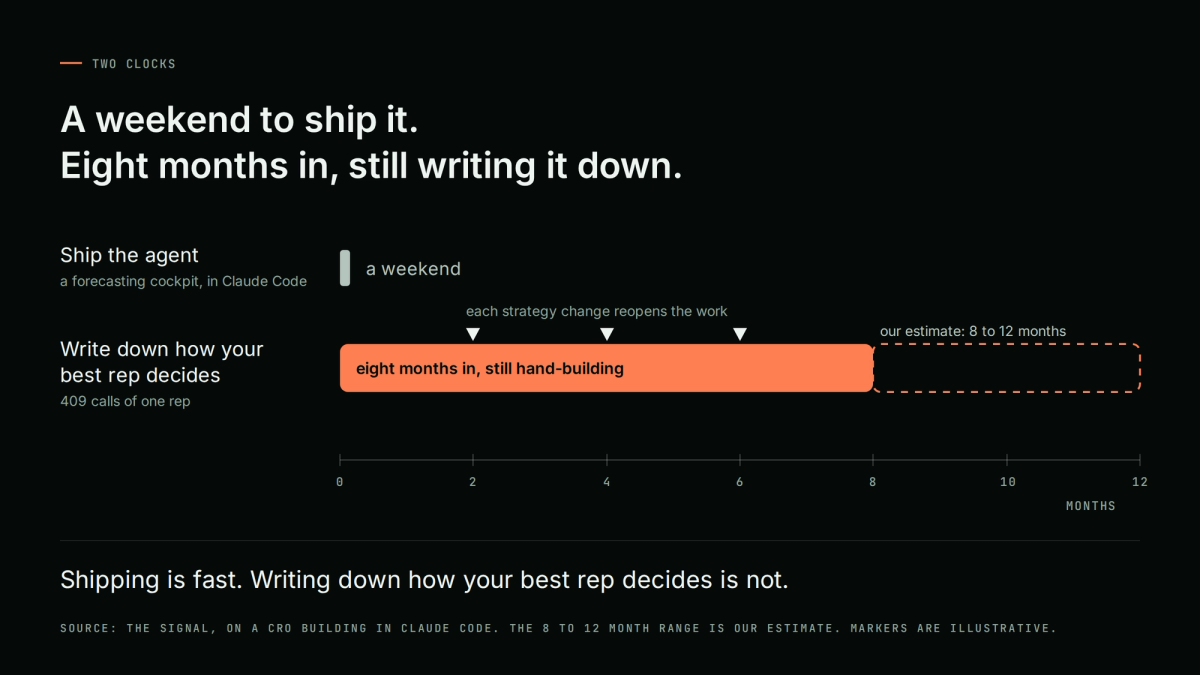Screen dimensions: 1200x675
Task: Click the 409 calls of one rep caption
Action: (125, 402)
